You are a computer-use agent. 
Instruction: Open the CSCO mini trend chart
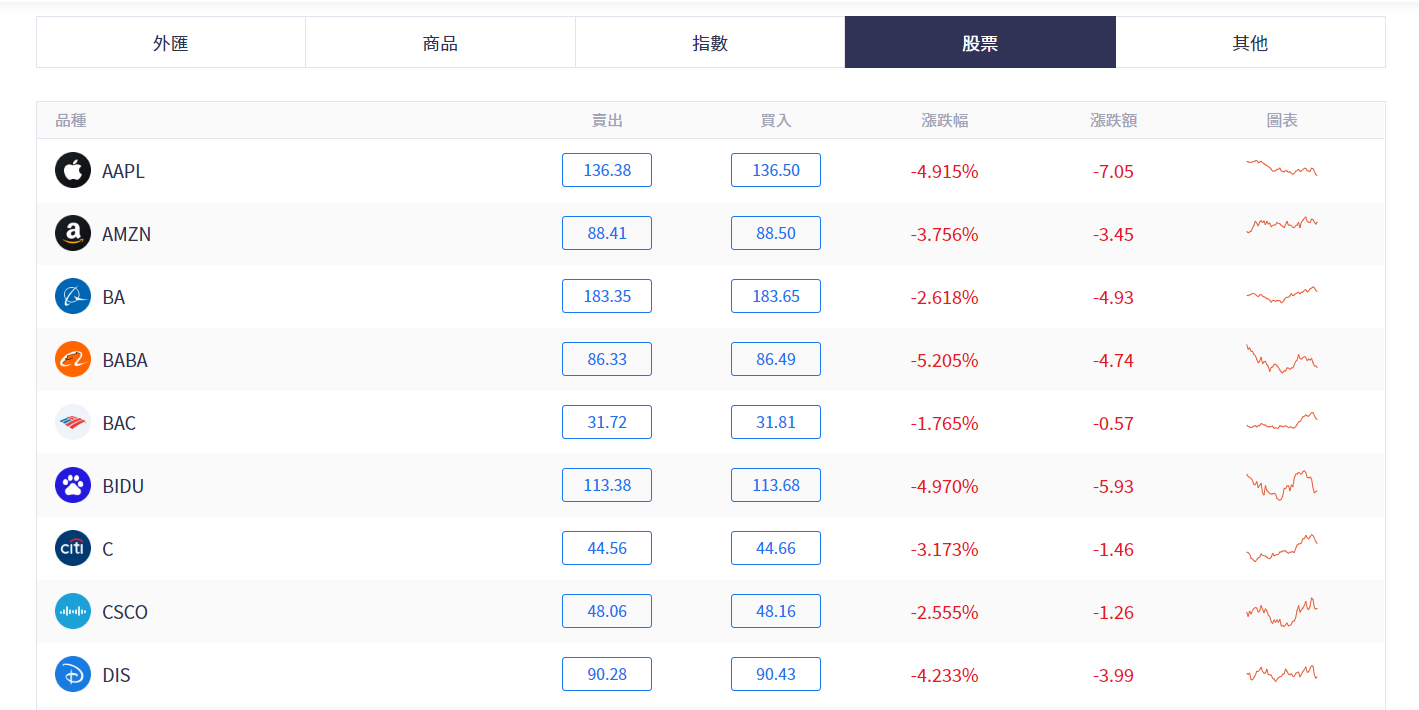tap(1282, 611)
